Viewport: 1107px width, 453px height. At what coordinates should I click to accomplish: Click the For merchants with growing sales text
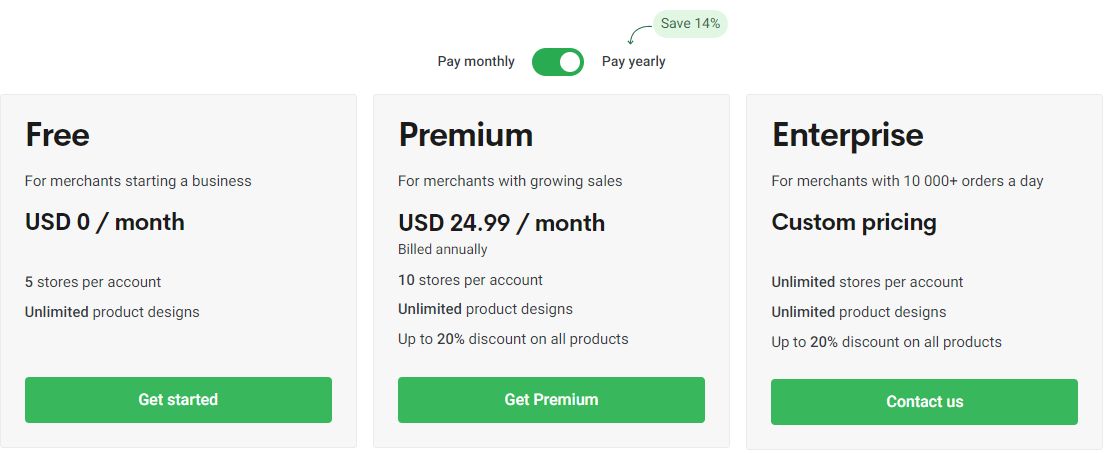click(x=510, y=181)
